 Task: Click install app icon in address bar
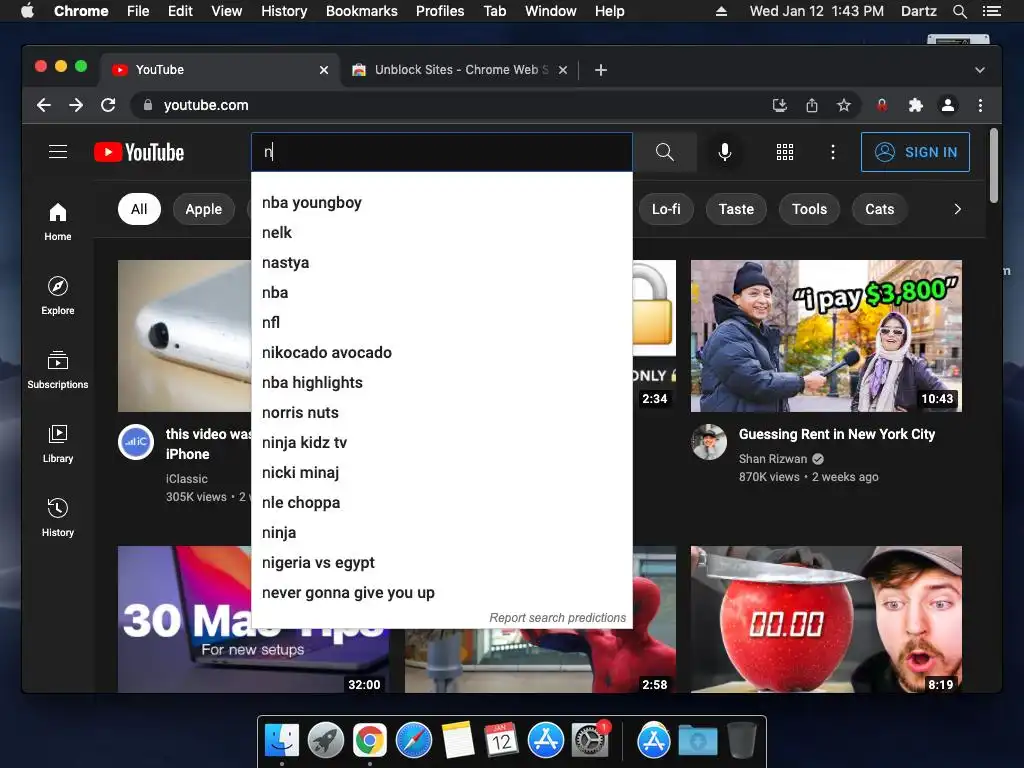coord(780,105)
